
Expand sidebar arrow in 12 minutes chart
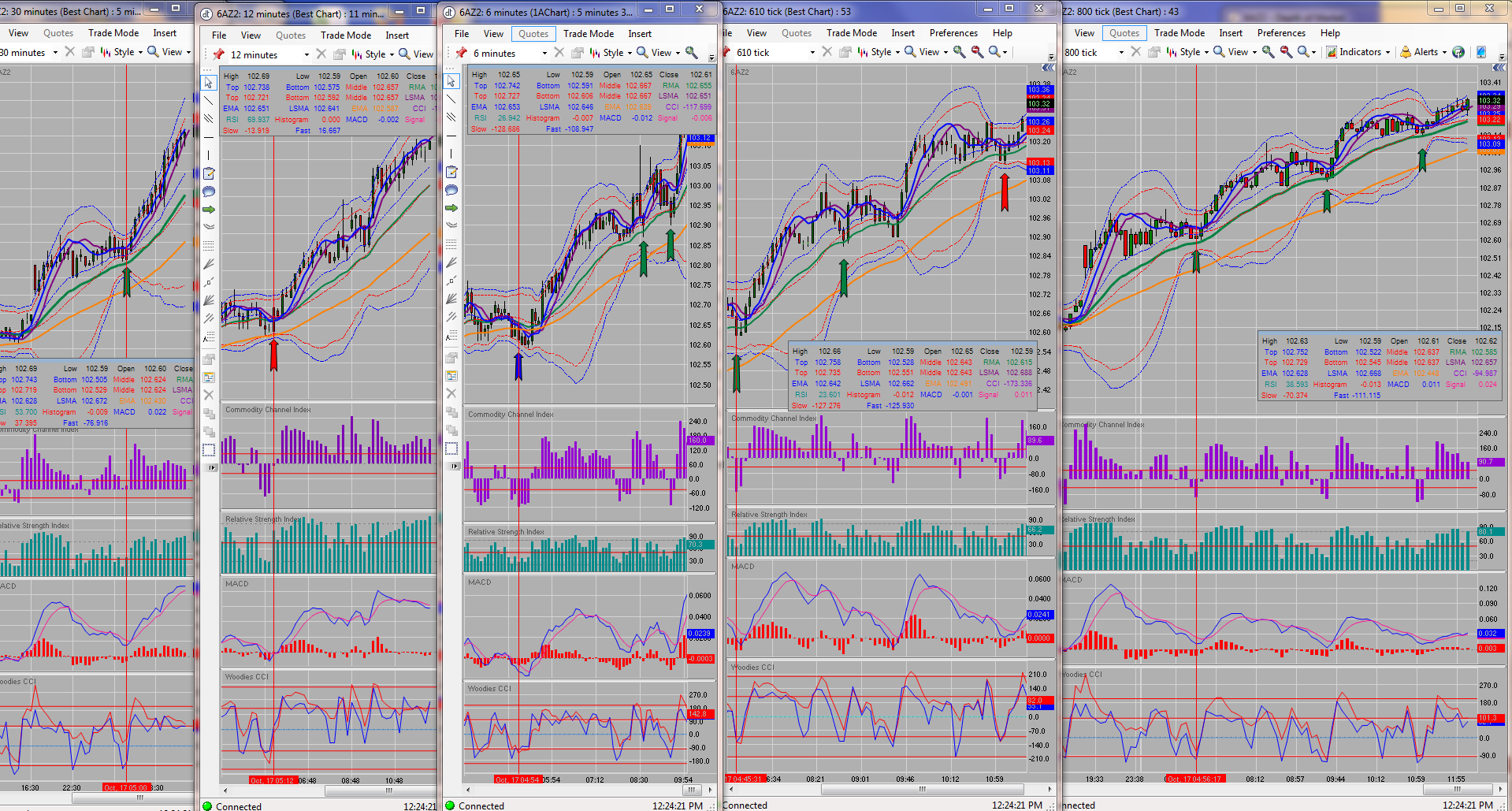pyautogui.click(x=211, y=467)
